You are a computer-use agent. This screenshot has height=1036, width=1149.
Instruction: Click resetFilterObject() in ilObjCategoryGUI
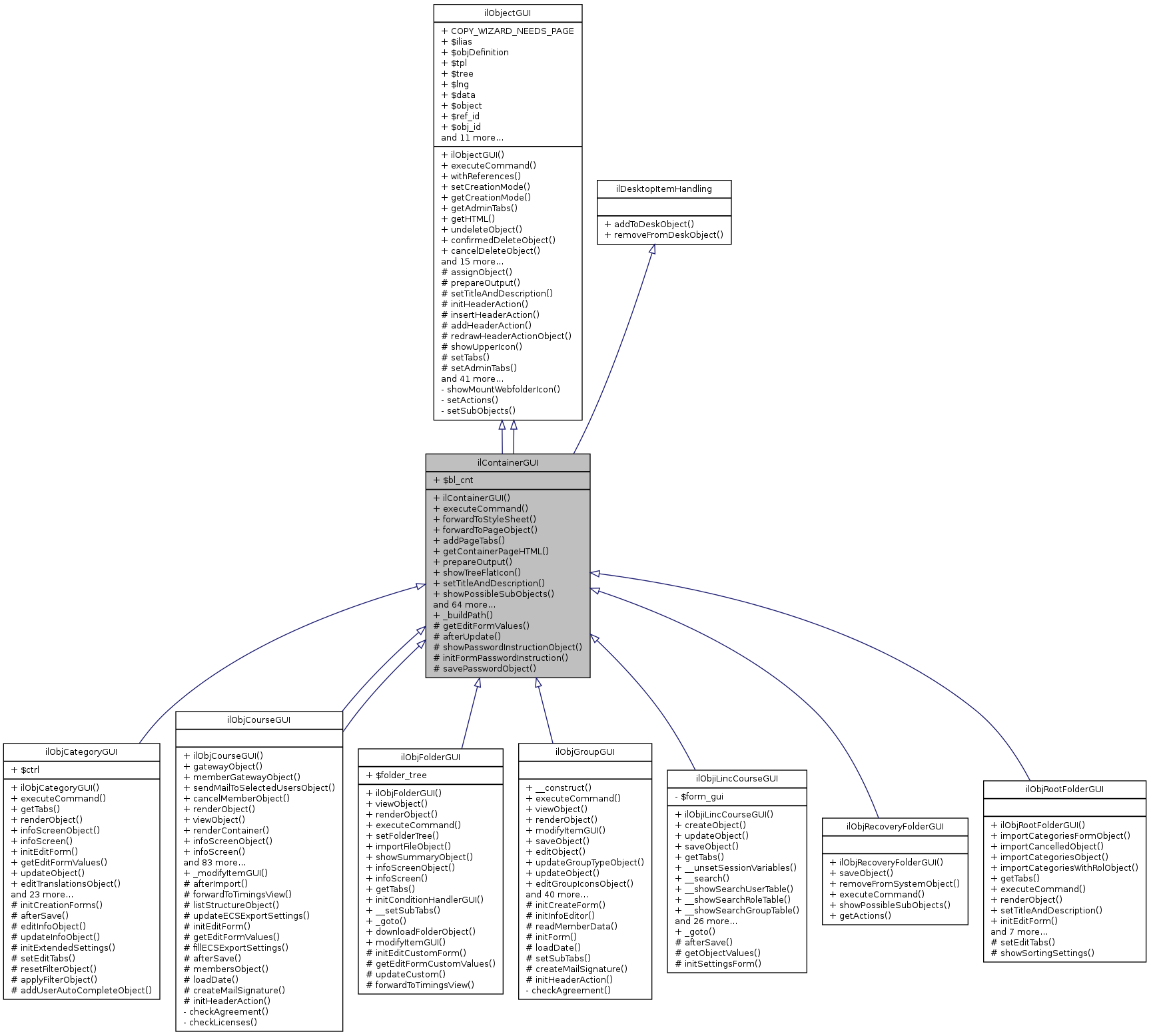[54, 969]
